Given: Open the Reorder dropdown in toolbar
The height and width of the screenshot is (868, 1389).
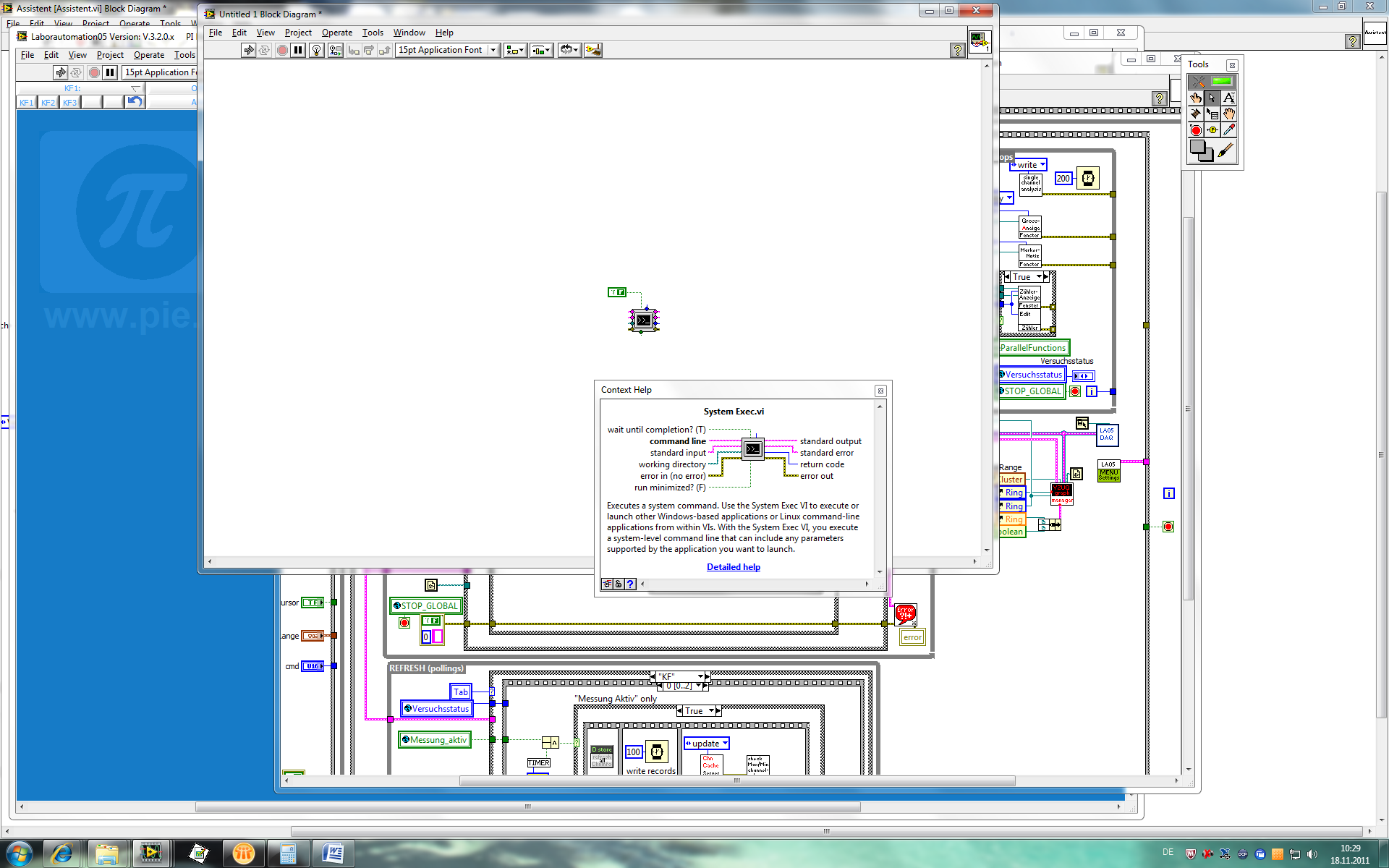Looking at the screenshot, I should 569,50.
